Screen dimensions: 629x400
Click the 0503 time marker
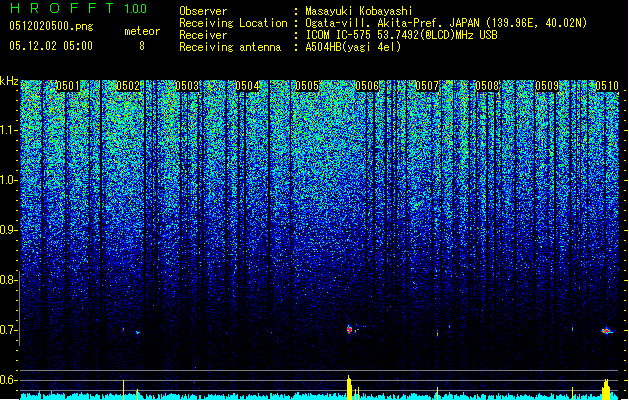click(187, 86)
